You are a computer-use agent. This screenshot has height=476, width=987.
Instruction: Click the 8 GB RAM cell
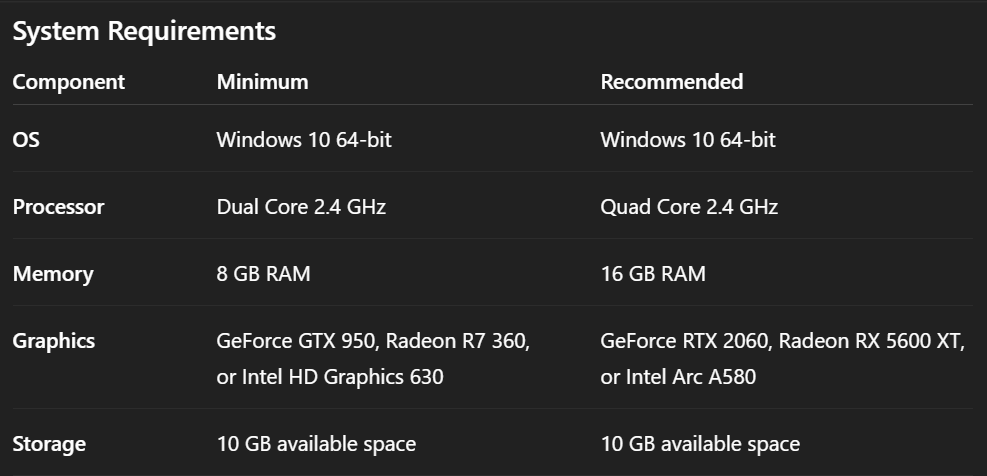coord(263,274)
